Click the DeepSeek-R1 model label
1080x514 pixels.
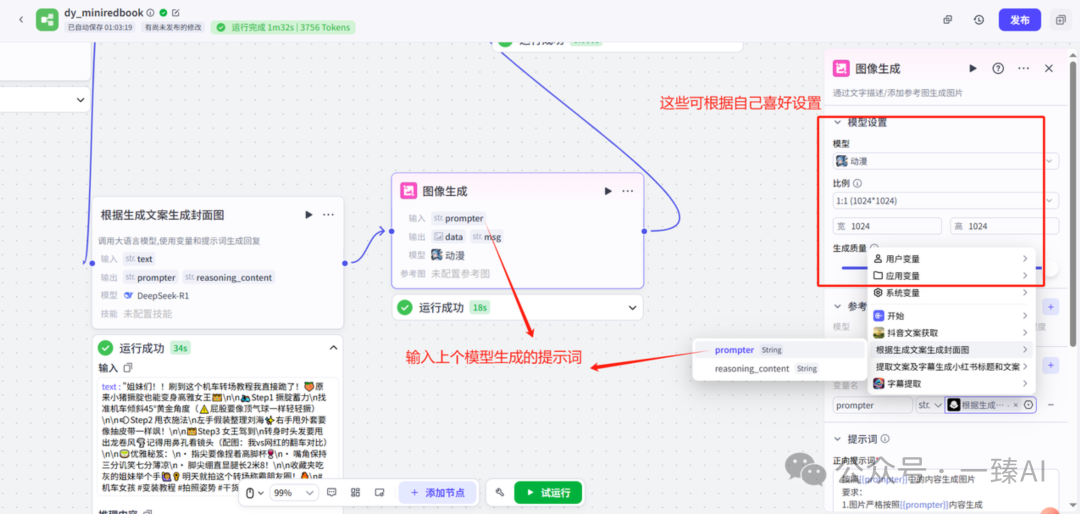tap(163, 296)
